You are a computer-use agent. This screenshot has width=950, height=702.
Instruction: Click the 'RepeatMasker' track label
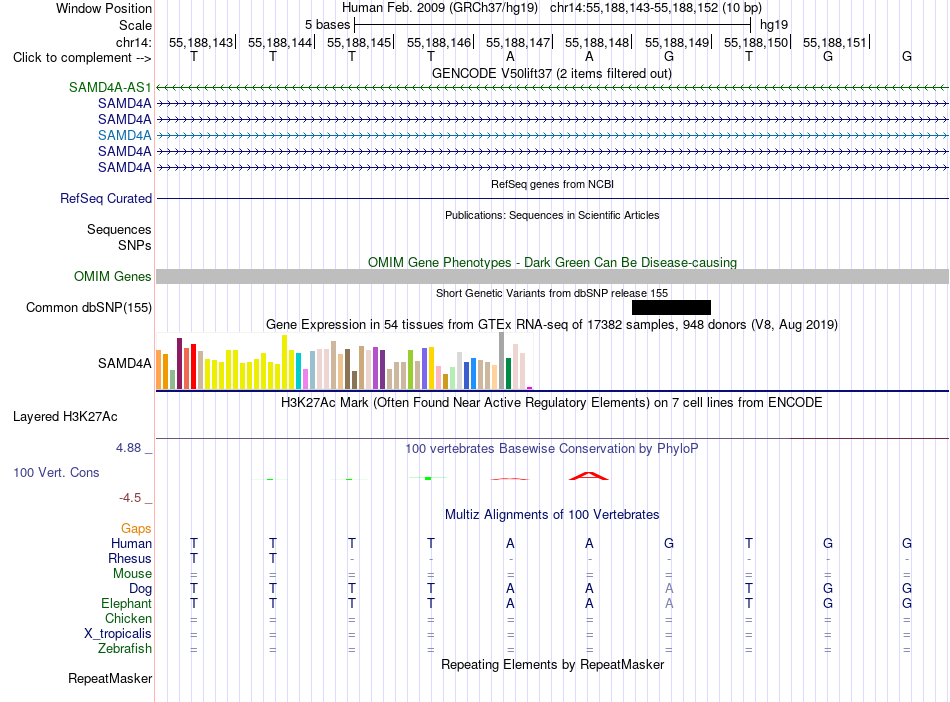point(110,678)
